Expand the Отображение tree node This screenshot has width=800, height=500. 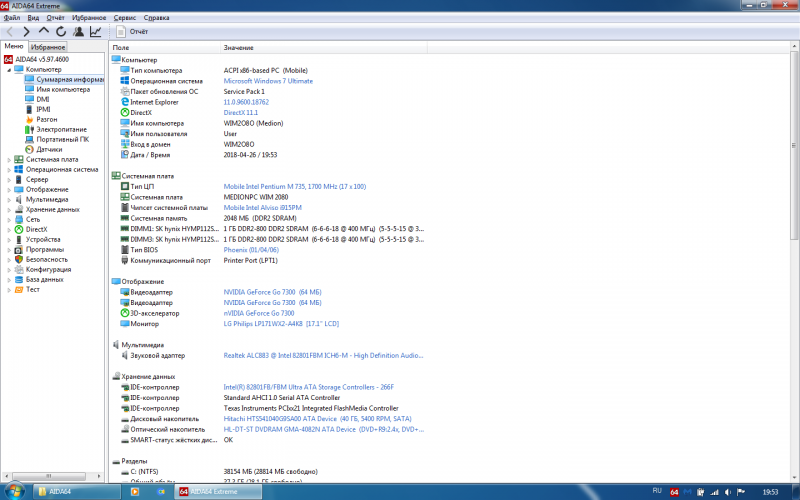(x=9, y=189)
